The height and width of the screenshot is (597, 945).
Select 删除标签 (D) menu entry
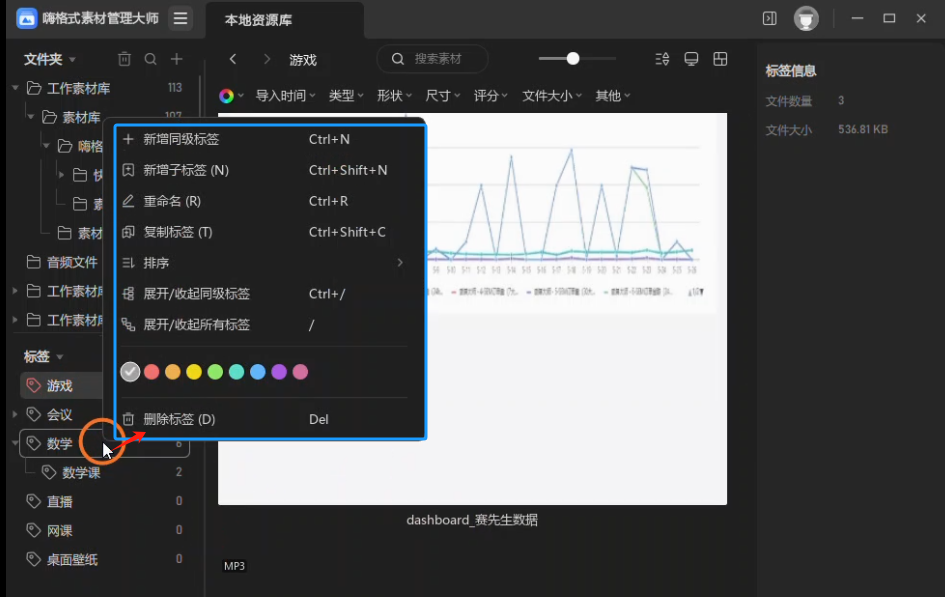[263, 419]
